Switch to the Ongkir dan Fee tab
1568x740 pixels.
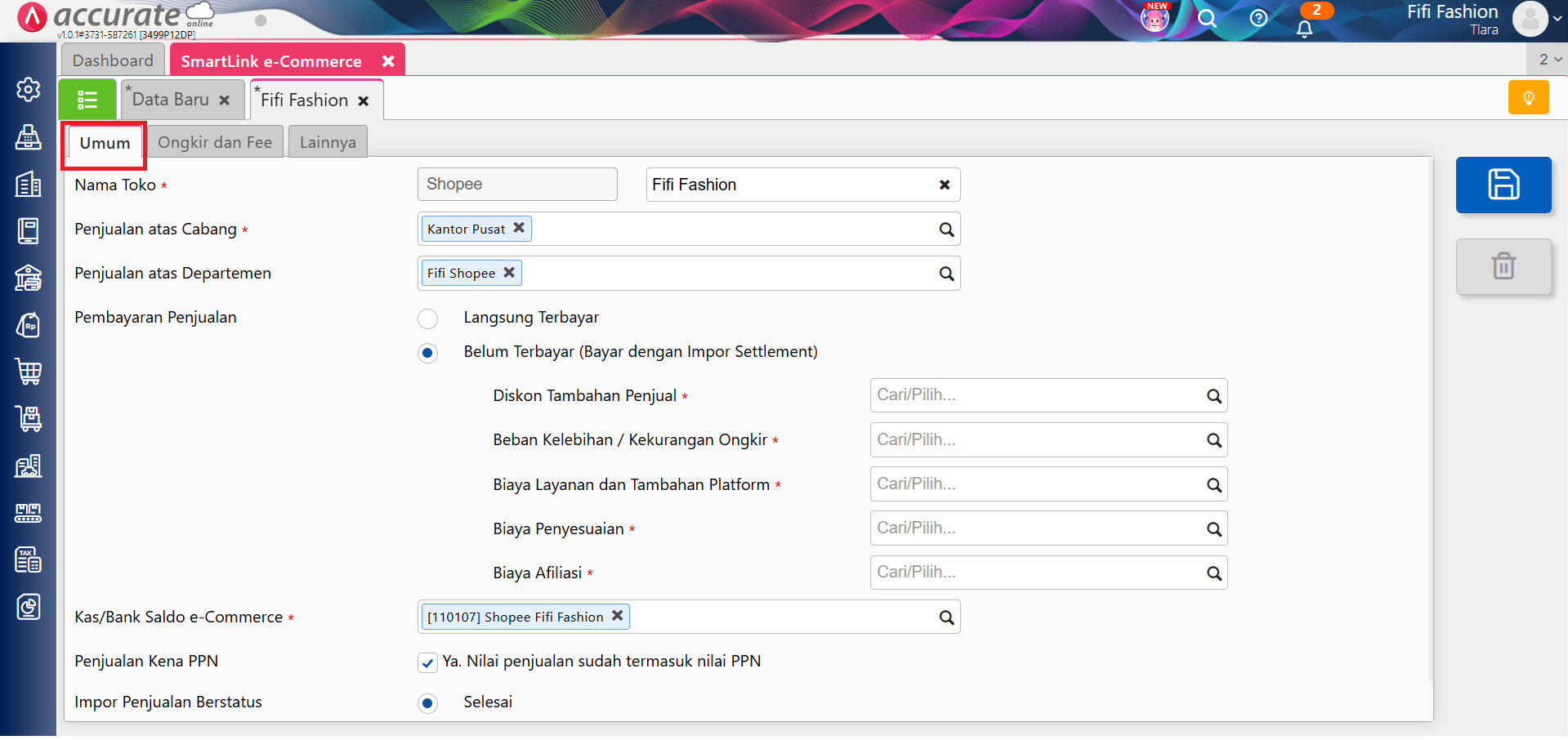point(215,141)
